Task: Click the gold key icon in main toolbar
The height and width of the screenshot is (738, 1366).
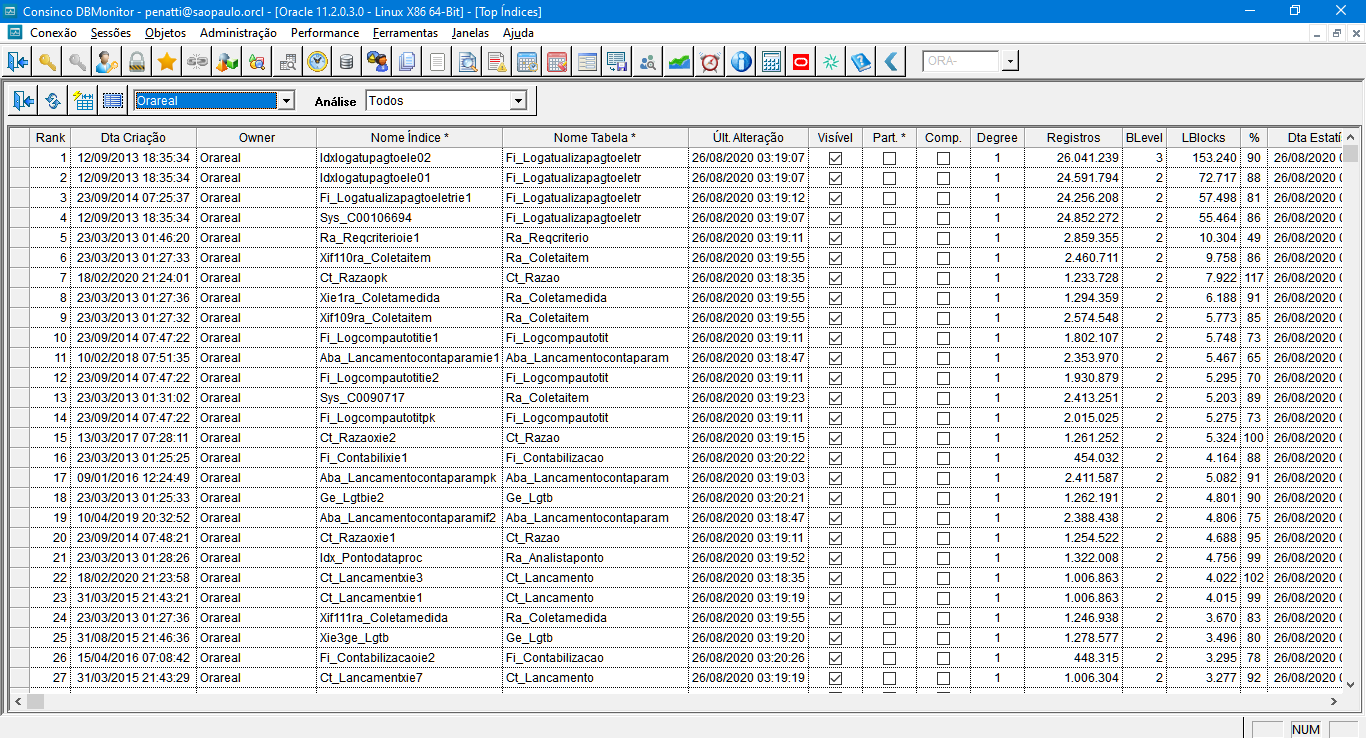Action: click(x=47, y=62)
